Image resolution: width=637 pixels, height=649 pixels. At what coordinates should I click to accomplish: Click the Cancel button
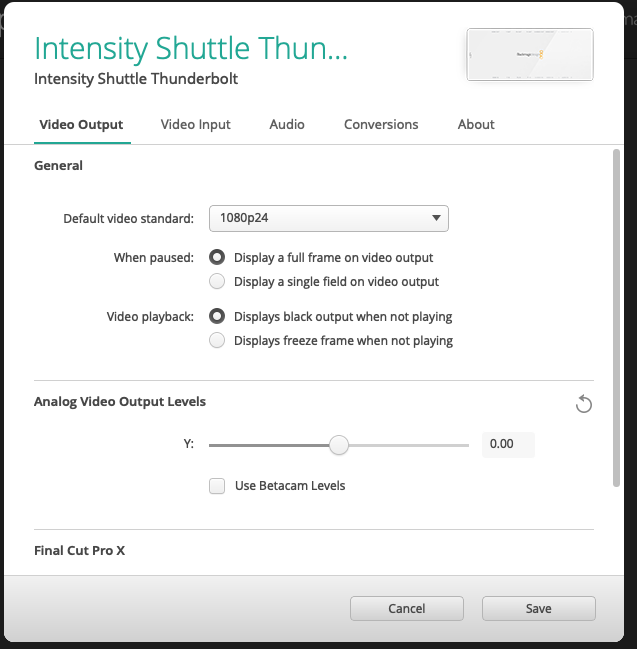(406, 608)
